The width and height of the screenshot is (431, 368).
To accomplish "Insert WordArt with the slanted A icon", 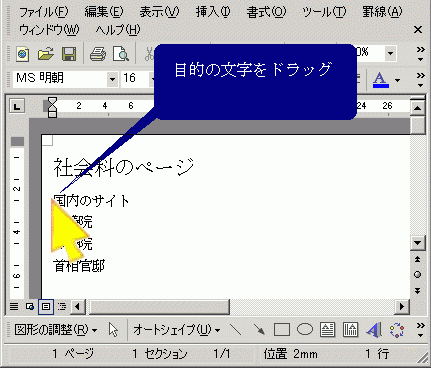I will tap(373, 330).
